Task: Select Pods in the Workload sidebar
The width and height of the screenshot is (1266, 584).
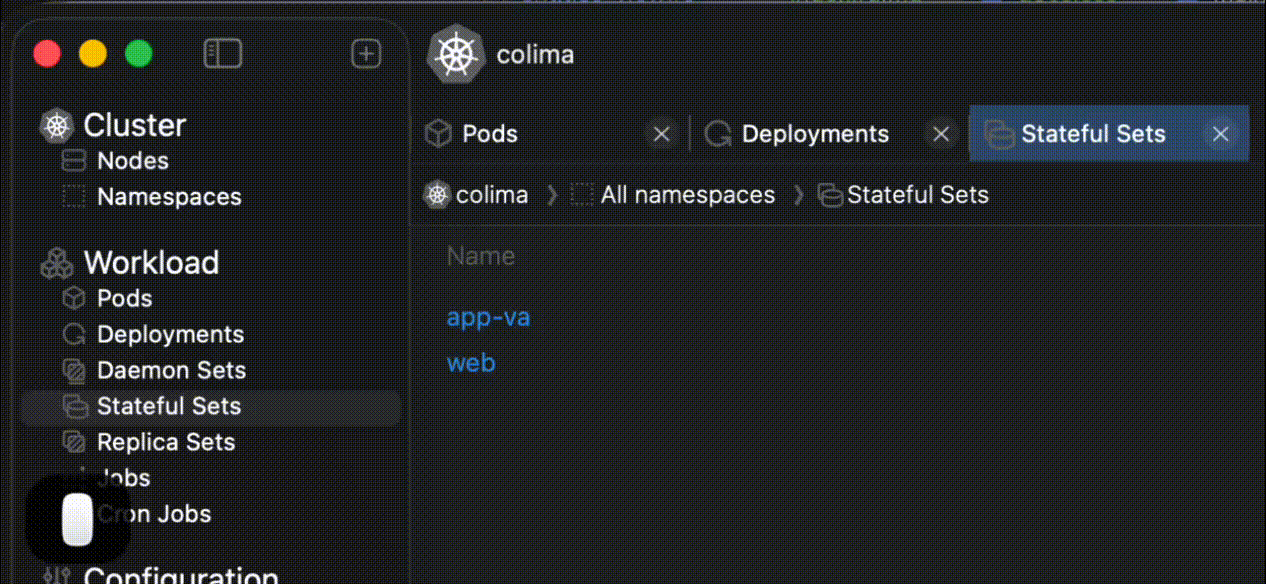Action: coord(124,298)
